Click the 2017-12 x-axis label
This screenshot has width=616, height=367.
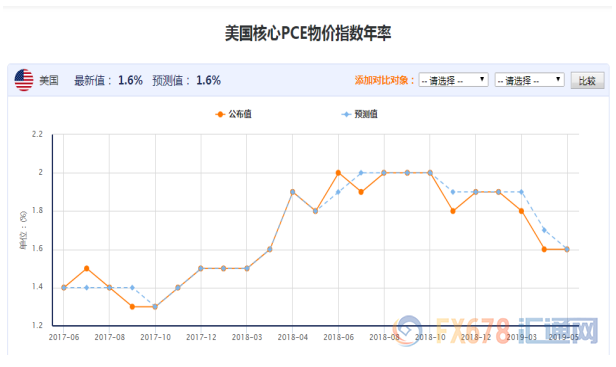tap(201, 337)
